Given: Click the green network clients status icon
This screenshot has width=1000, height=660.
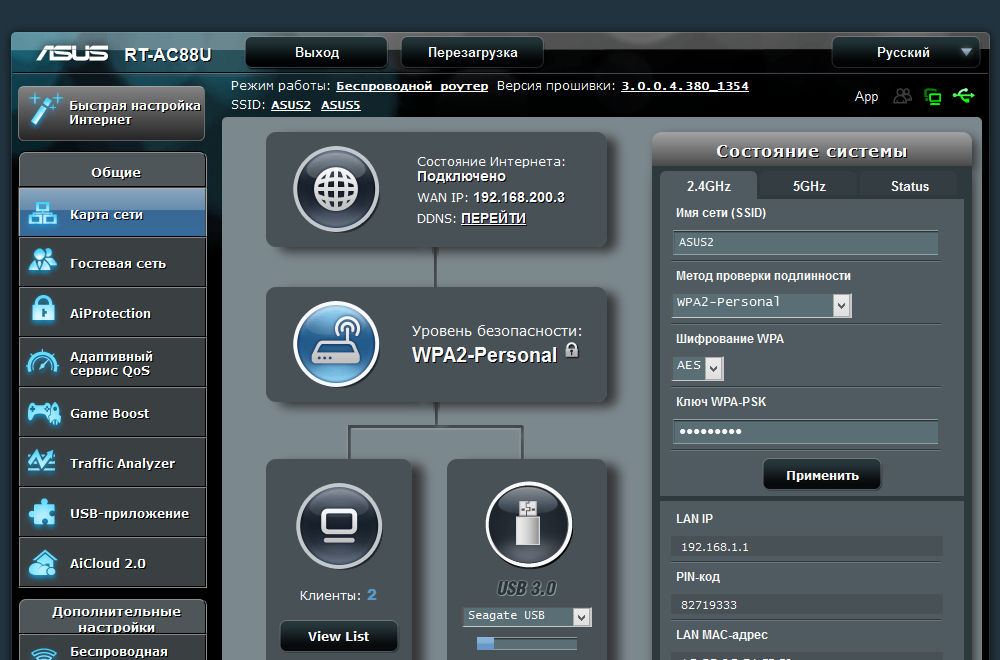Looking at the screenshot, I should click(932, 96).
